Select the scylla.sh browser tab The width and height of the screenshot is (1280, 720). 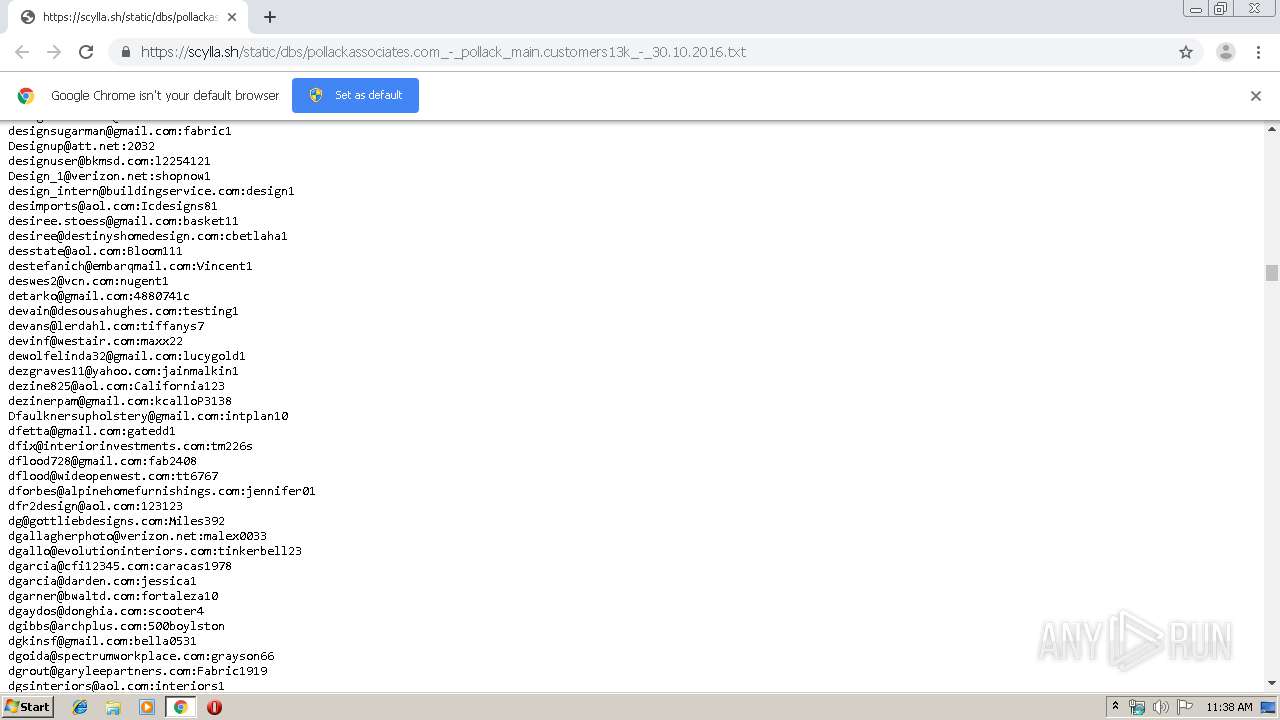126,17
